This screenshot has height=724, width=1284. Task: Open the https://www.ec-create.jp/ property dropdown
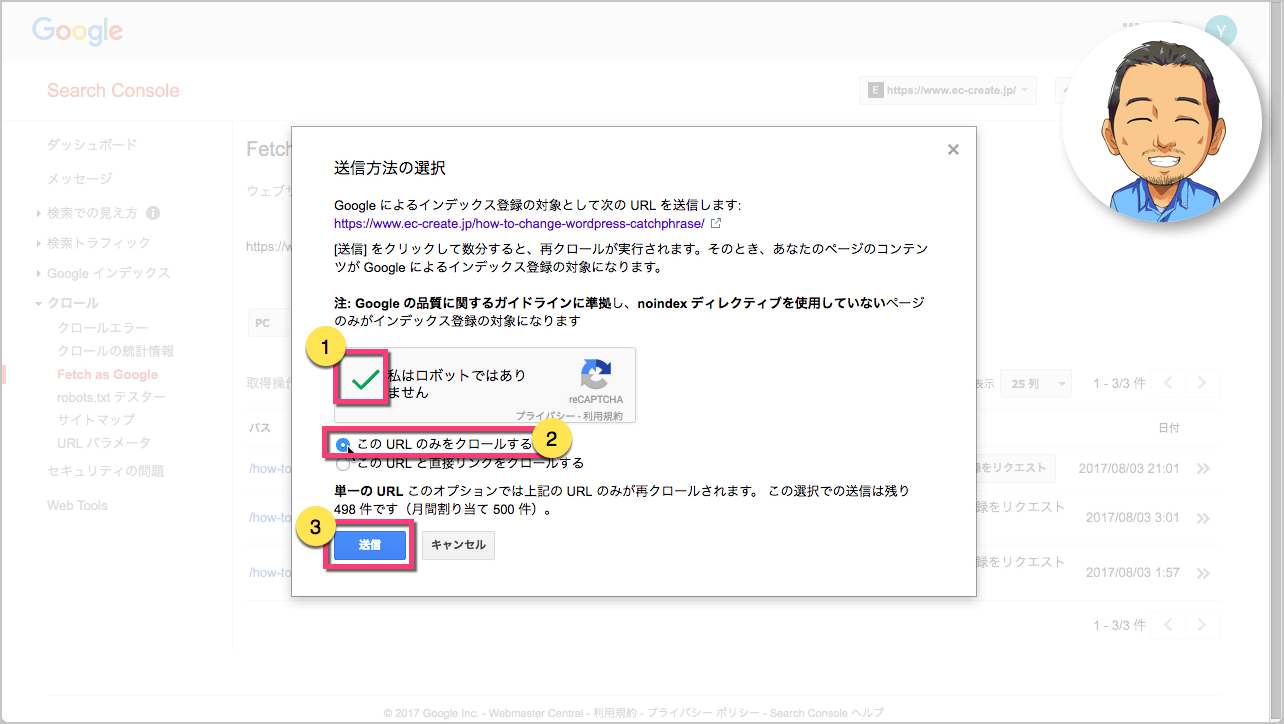pos(948,90)
